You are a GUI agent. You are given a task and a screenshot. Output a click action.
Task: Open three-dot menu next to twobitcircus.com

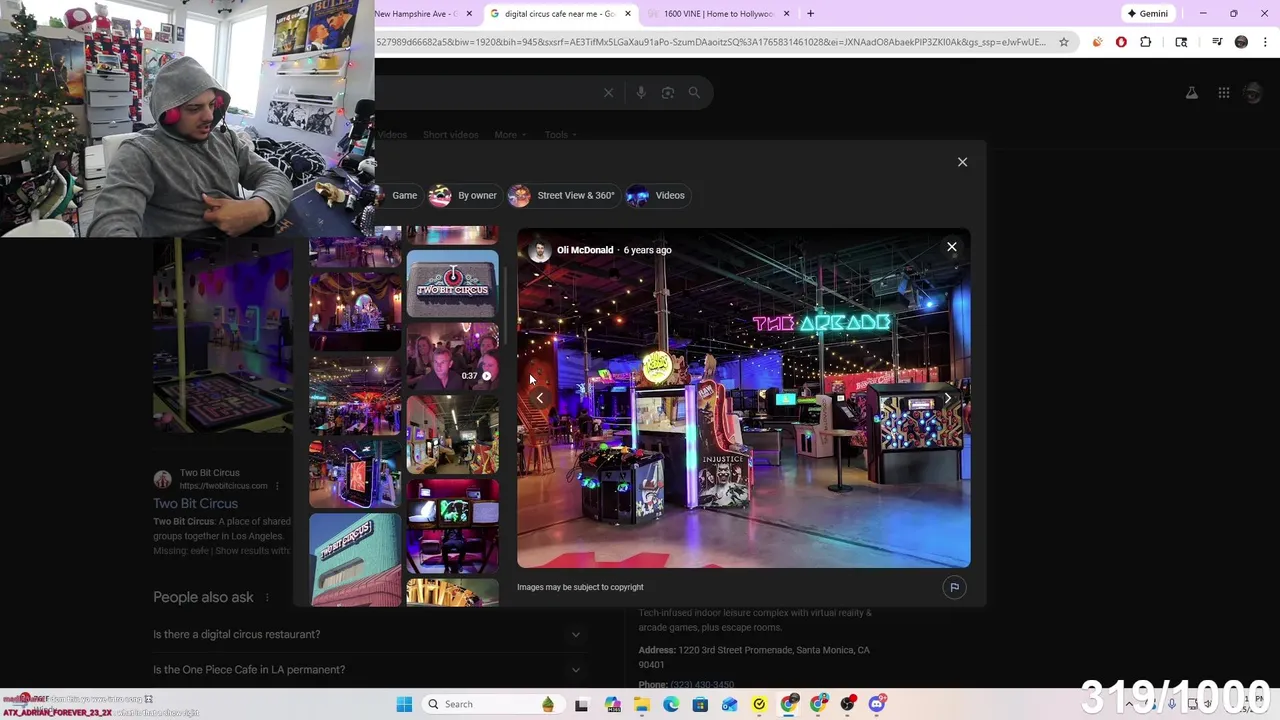[277, 486]
